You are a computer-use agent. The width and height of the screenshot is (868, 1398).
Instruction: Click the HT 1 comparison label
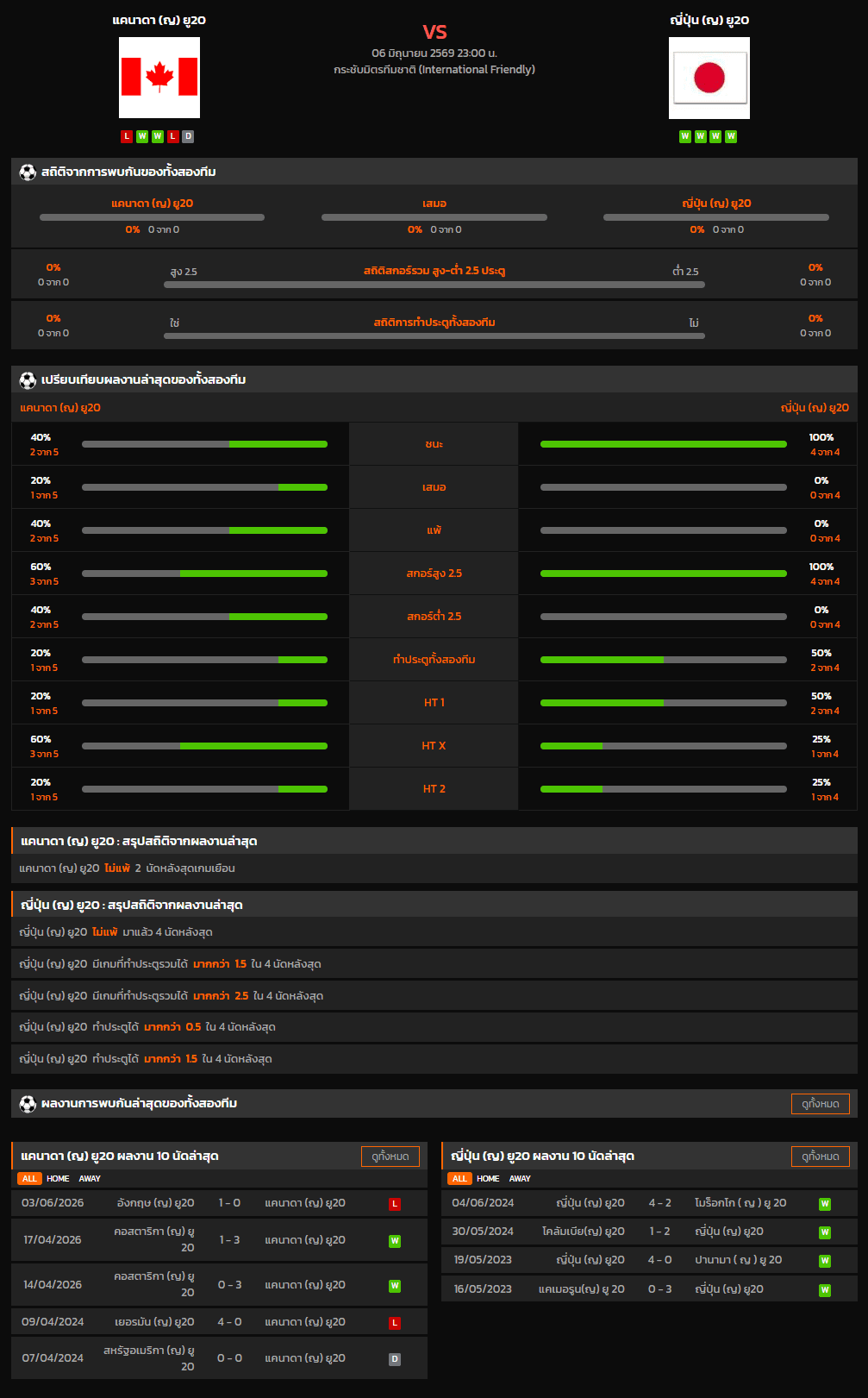pyautogui.click(x=434, y=703)
